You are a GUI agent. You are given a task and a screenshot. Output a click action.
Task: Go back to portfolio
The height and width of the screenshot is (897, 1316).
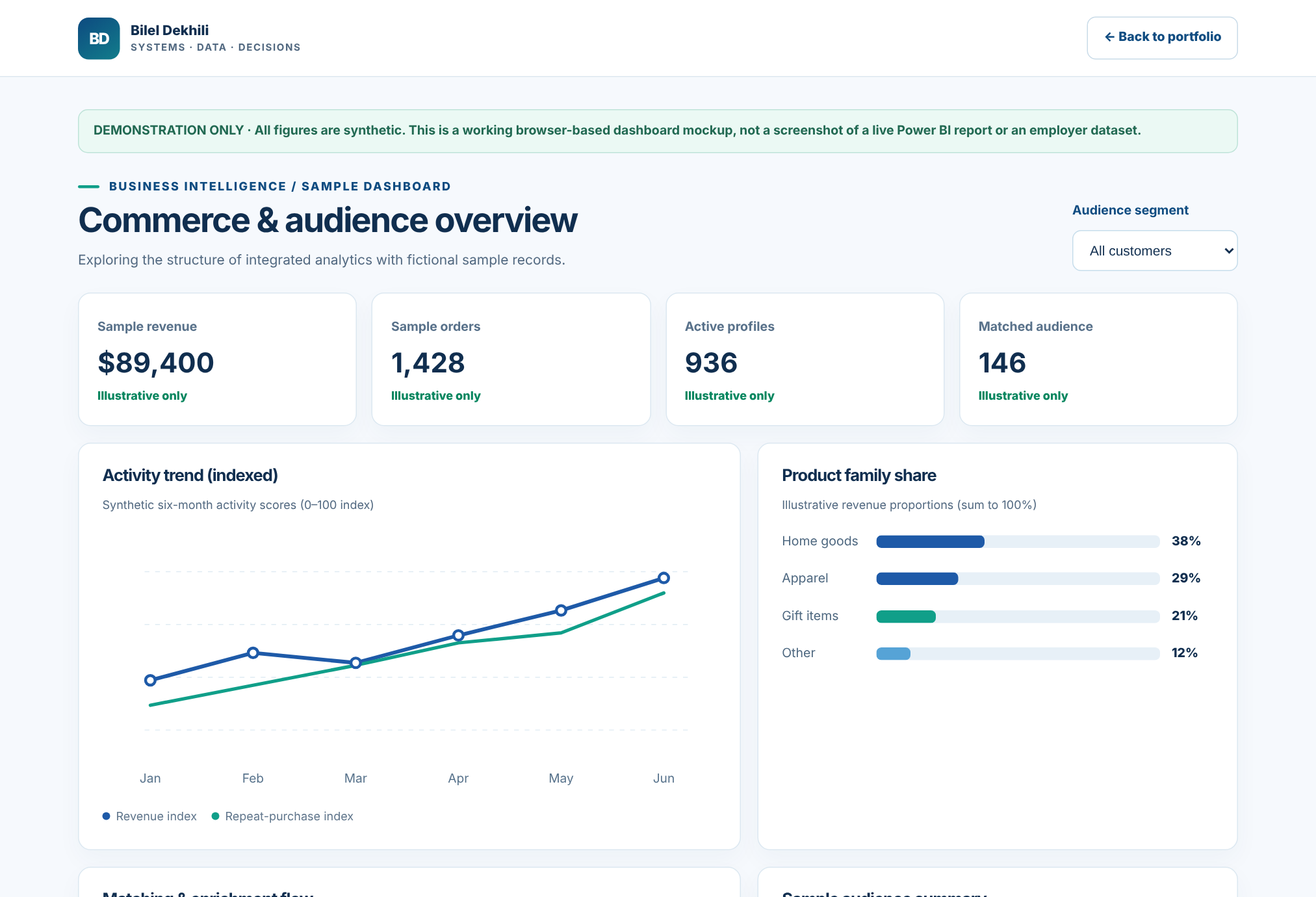[x=1162, y=38]
